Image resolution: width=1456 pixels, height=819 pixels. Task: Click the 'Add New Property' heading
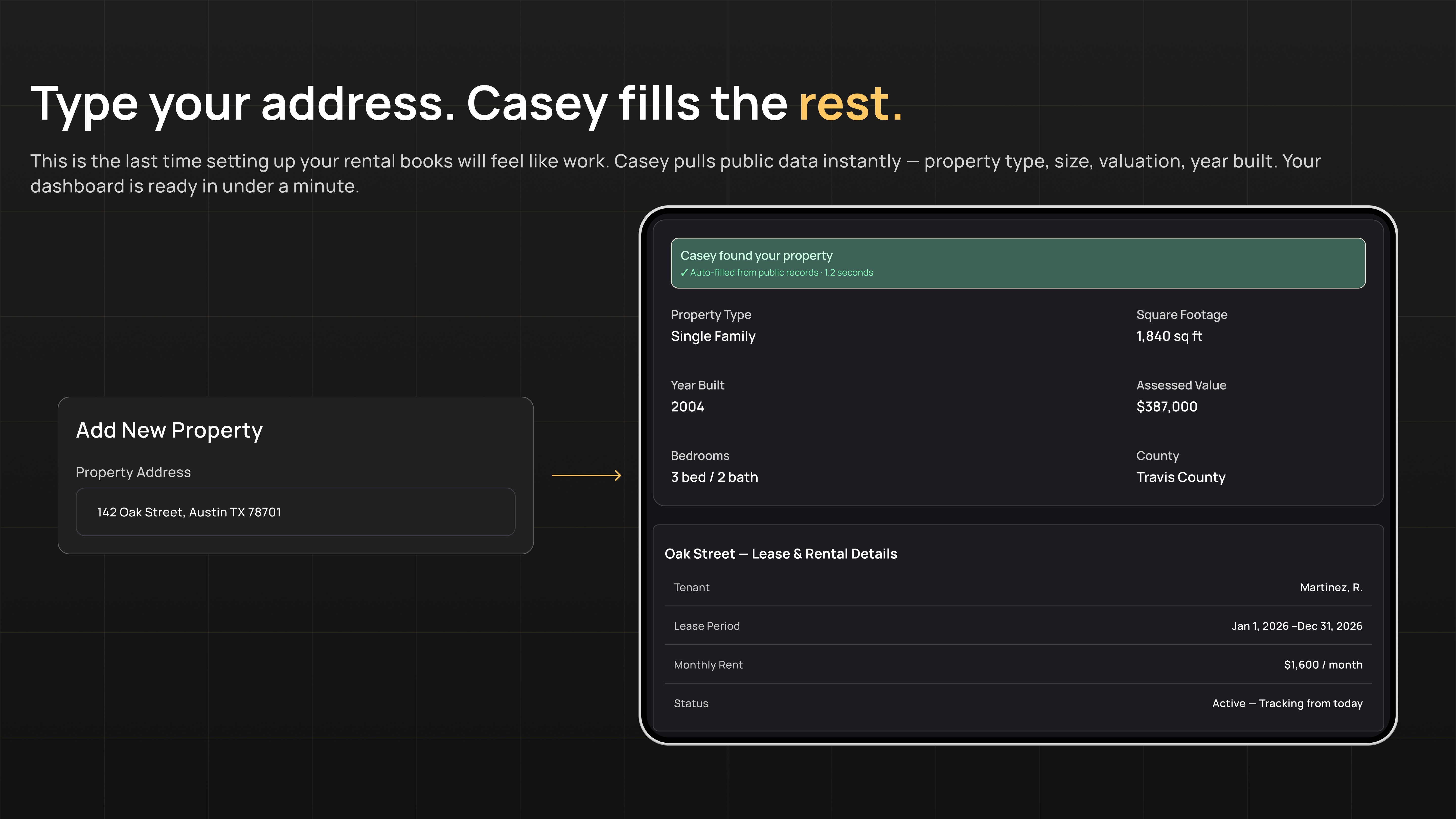point(169,431)
